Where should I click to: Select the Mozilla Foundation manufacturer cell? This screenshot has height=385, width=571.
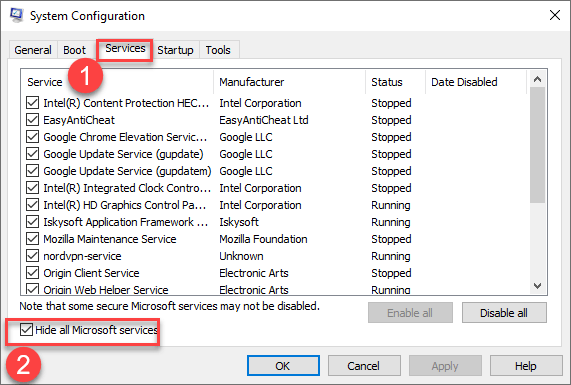pos(263,239)
